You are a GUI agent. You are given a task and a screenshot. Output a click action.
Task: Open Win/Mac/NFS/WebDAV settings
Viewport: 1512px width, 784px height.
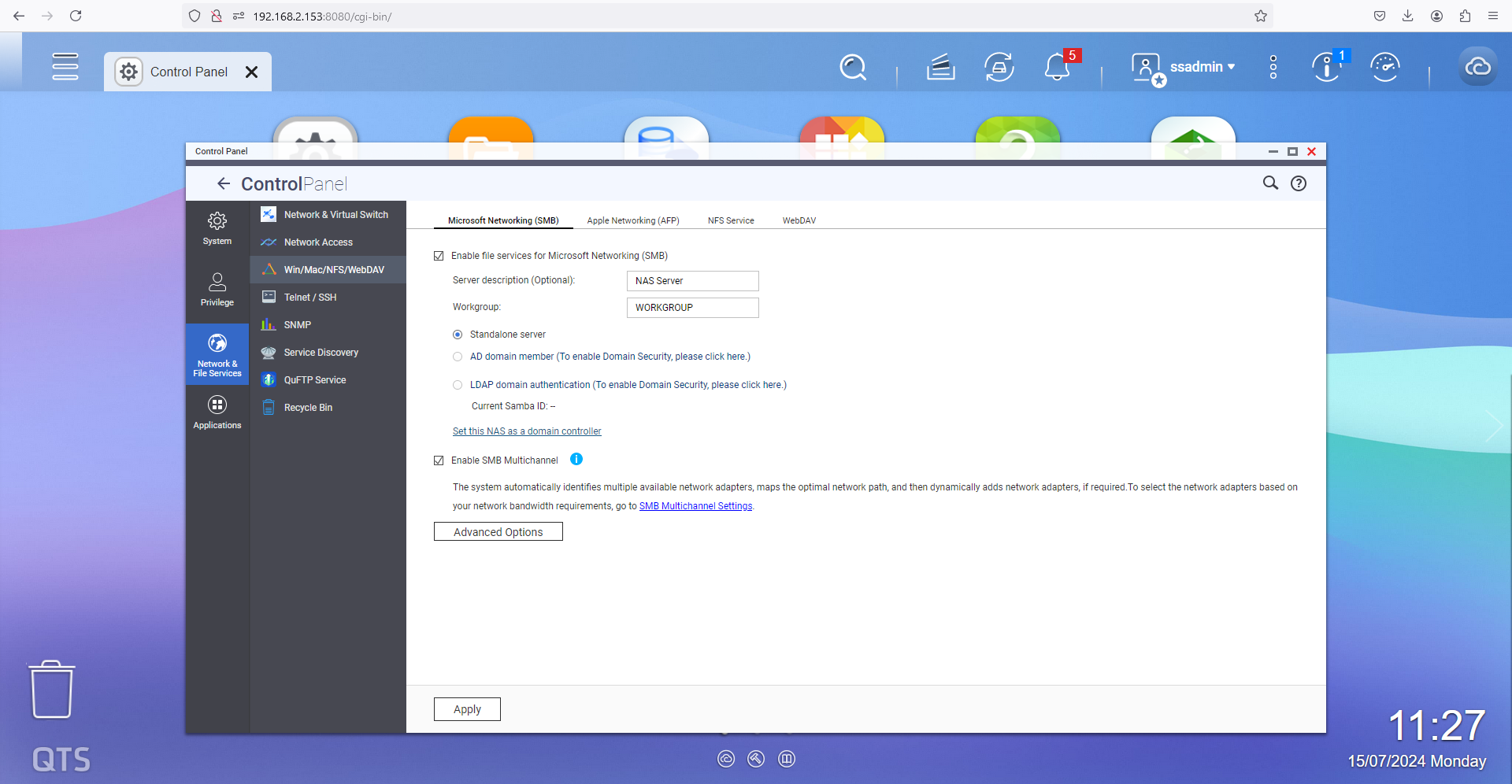pos(328,270)
